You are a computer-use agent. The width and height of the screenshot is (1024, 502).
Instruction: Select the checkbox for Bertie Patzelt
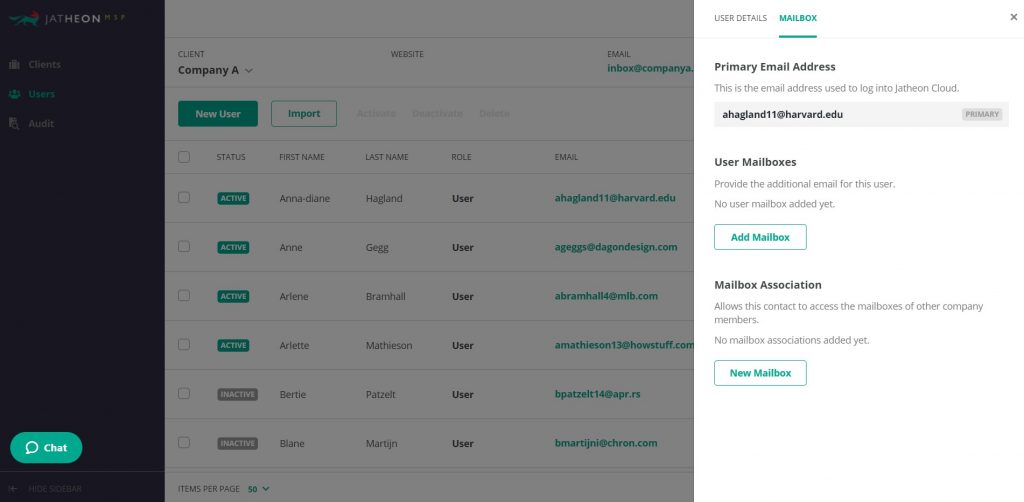(184, 393)
